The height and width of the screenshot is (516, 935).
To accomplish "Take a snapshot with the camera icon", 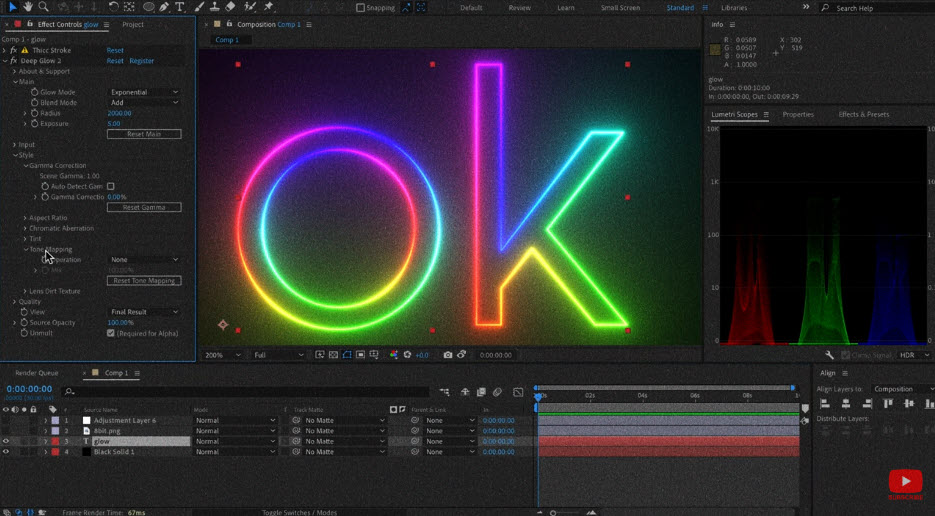I will coord(447,355).
